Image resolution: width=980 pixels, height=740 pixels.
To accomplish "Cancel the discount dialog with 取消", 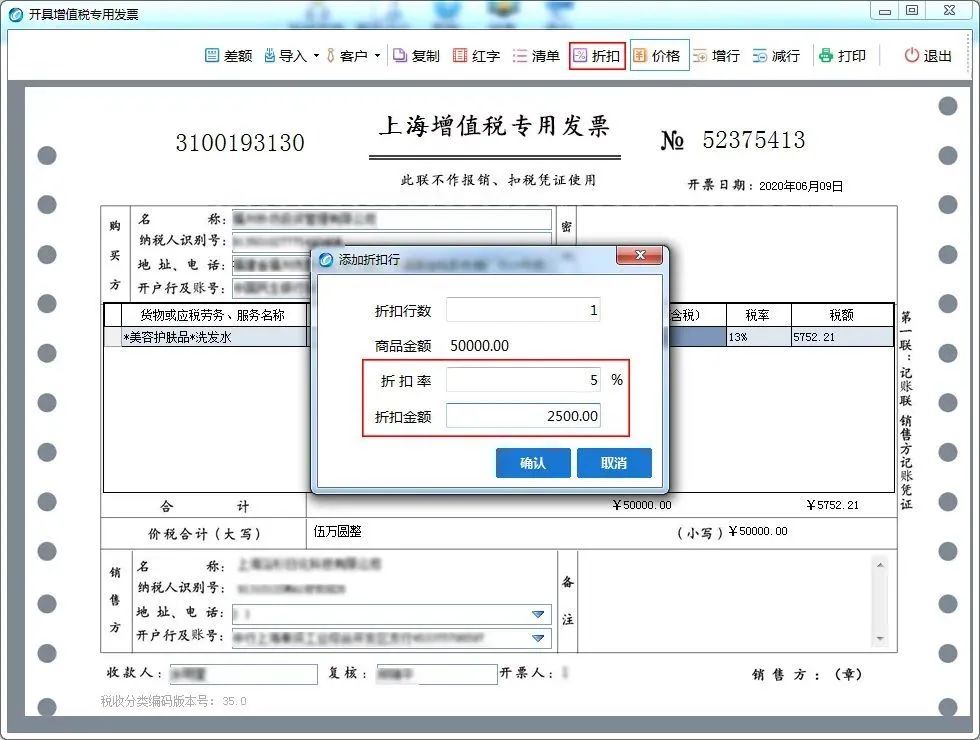I will [614, 463].
